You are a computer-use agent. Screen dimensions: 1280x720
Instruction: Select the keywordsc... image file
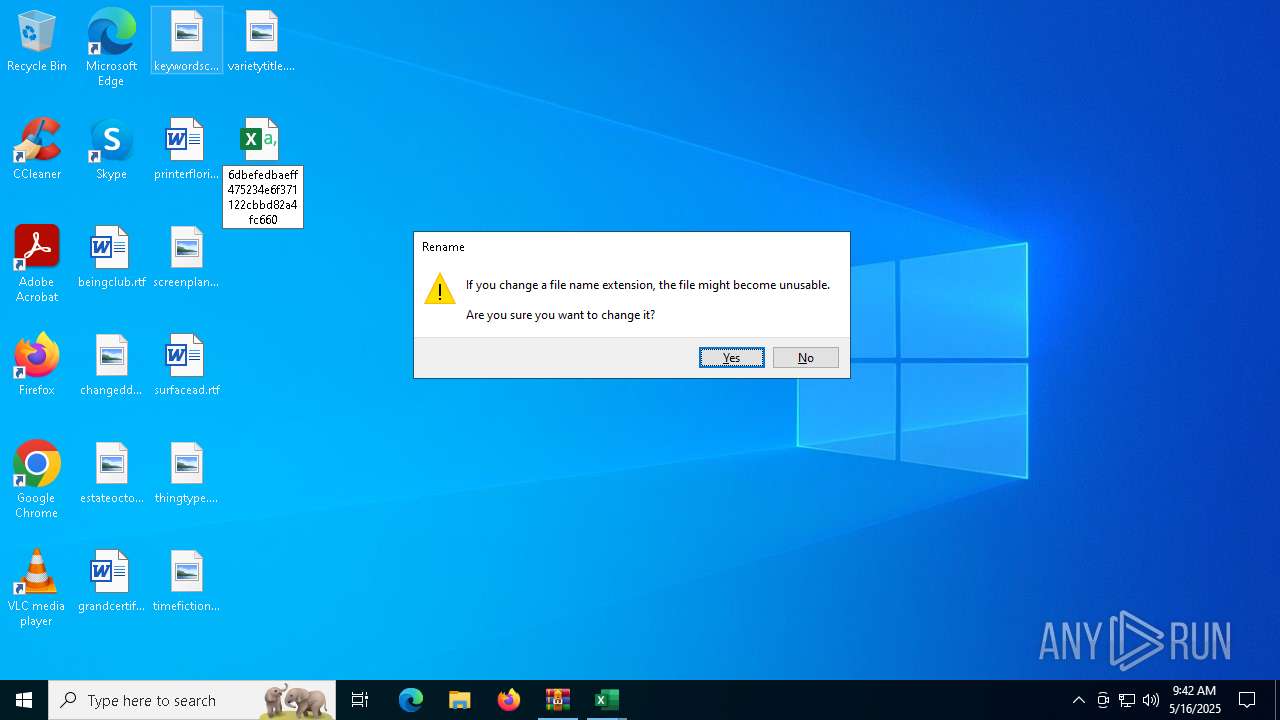187,41
